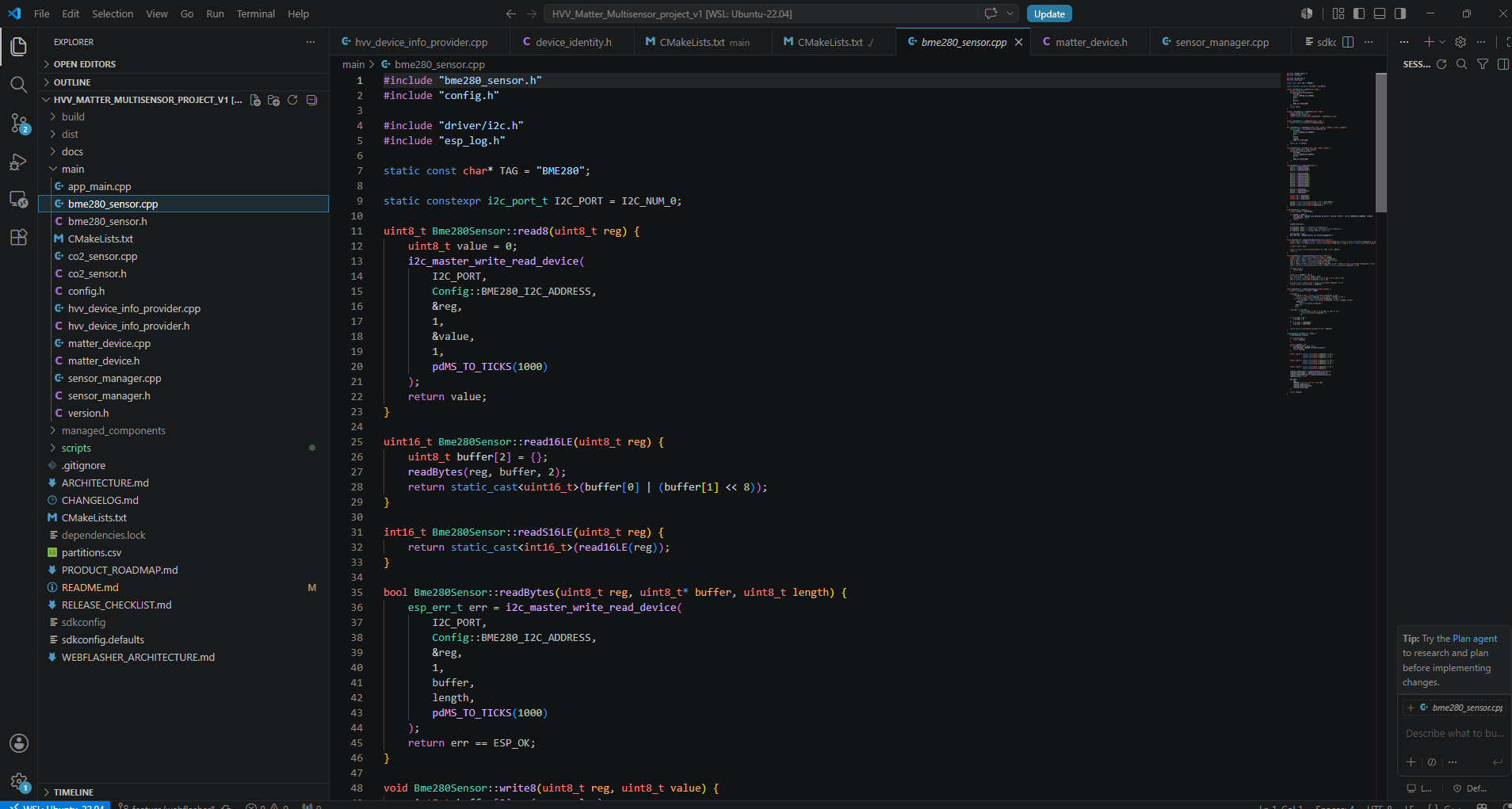Image resolution: width=1512 pixels, height=809 pixels.
Task: Open the Search view in activity bar
Action: click(18, 85)
